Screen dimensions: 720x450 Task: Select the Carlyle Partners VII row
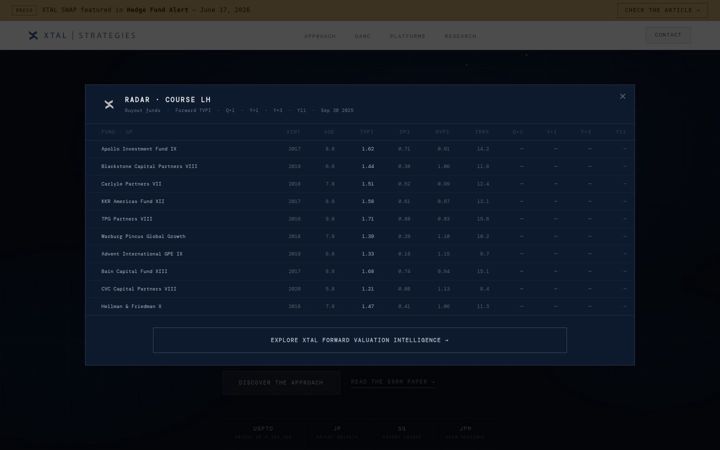[x=360, y=184]
